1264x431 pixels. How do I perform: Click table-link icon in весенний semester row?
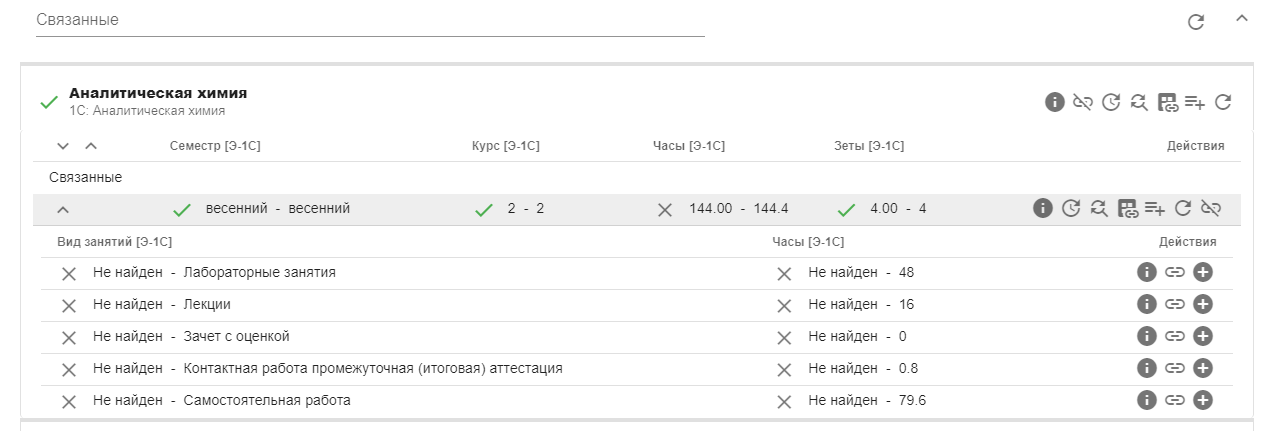1127,208
